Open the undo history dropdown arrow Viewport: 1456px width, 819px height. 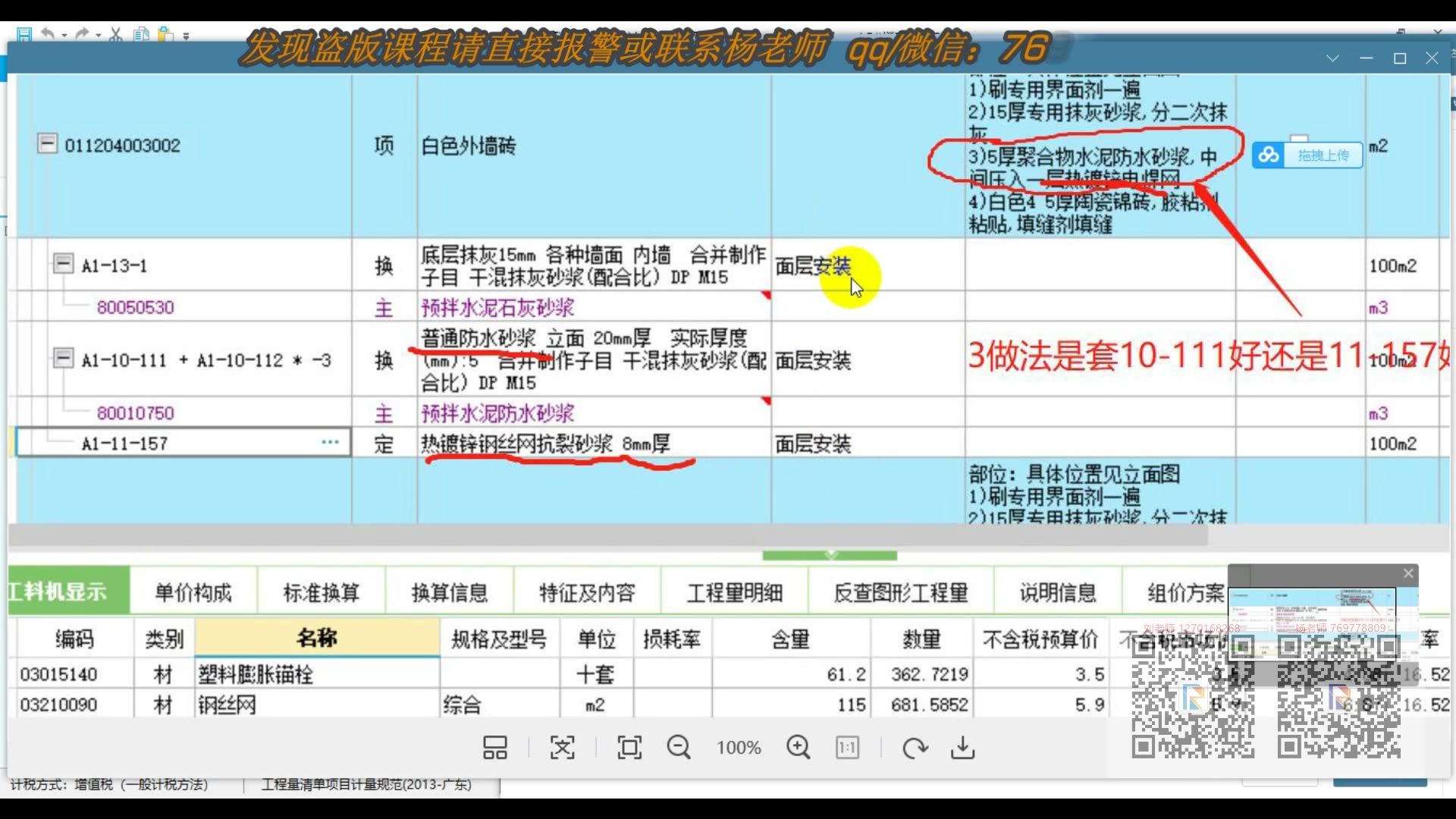click(64, 36)
